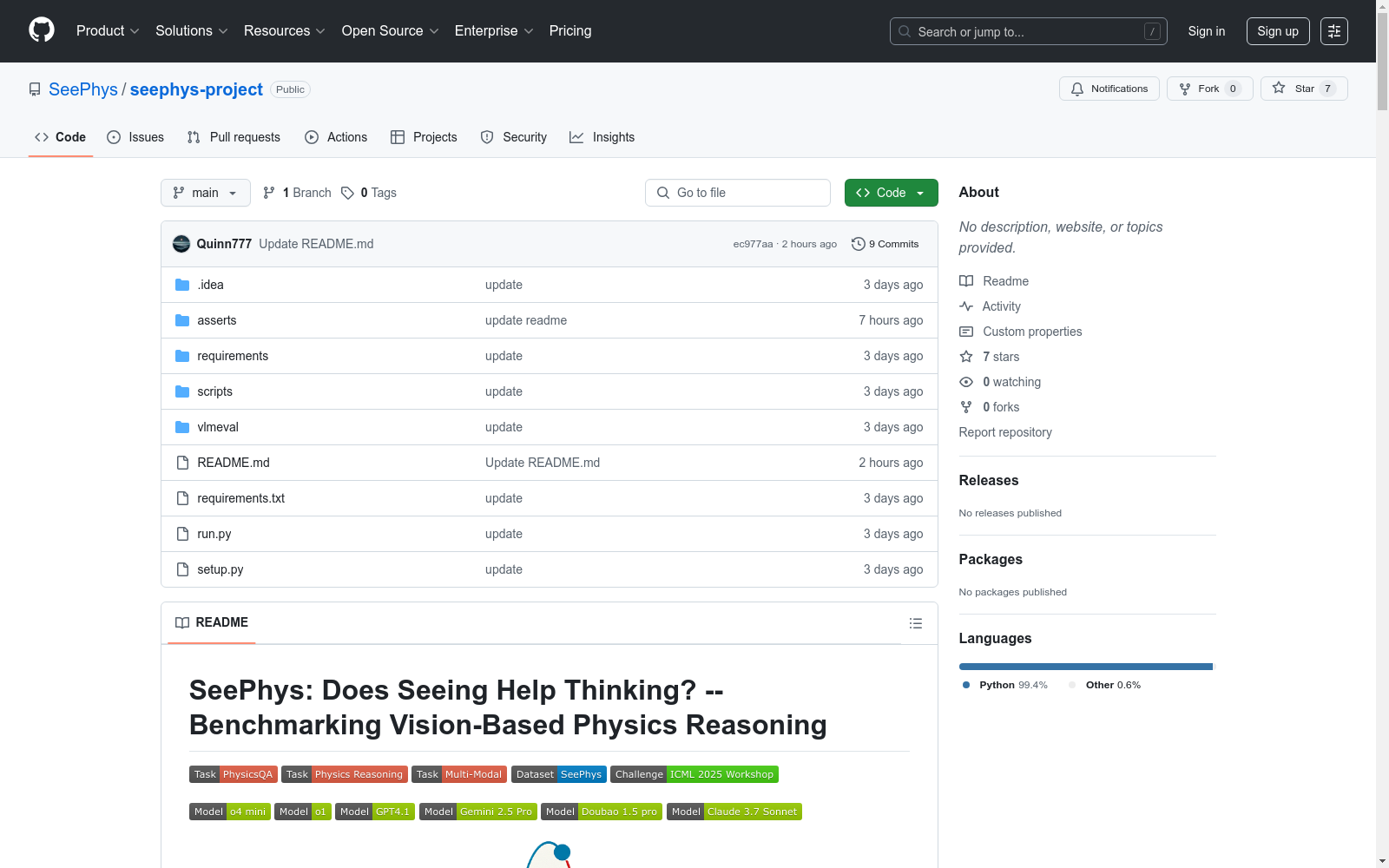Click the README.md file icon

click(182, 463)
